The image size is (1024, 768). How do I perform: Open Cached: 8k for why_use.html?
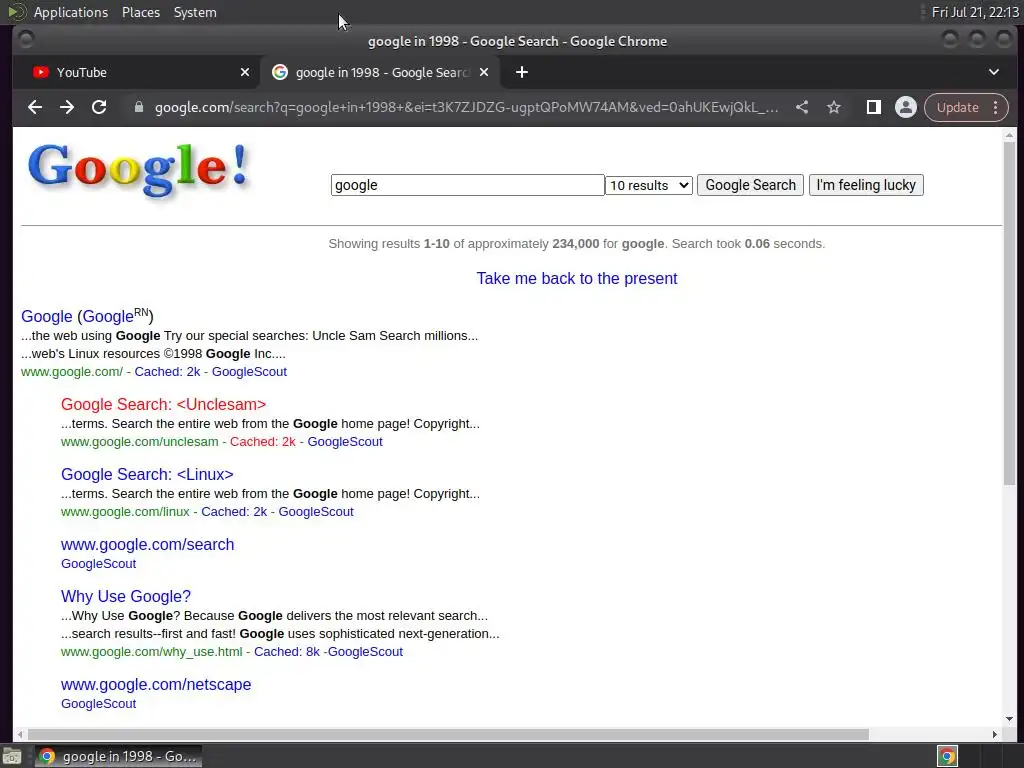[287, 652]
